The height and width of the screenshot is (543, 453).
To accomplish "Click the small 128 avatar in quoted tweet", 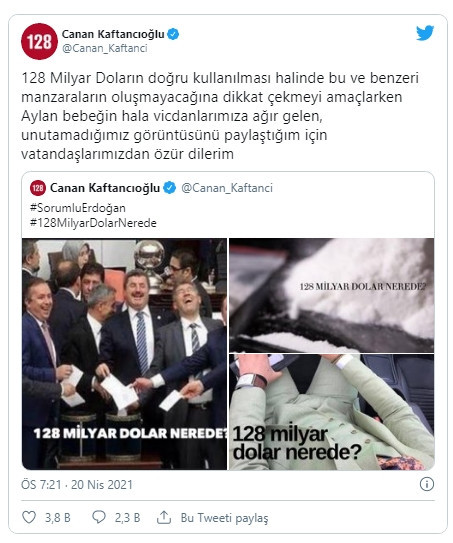I will (x=38, y=188).
